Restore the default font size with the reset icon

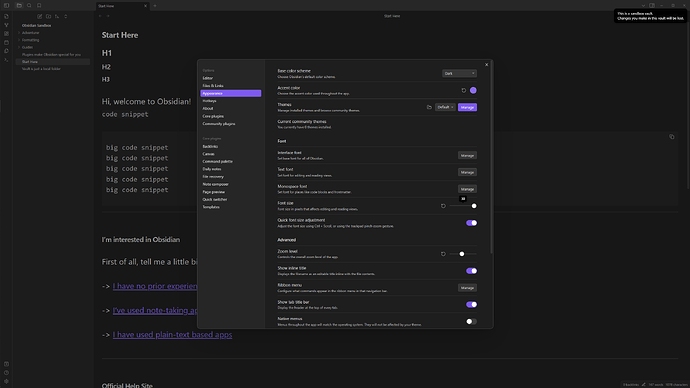pyautogui.click(x=443, y=206)
